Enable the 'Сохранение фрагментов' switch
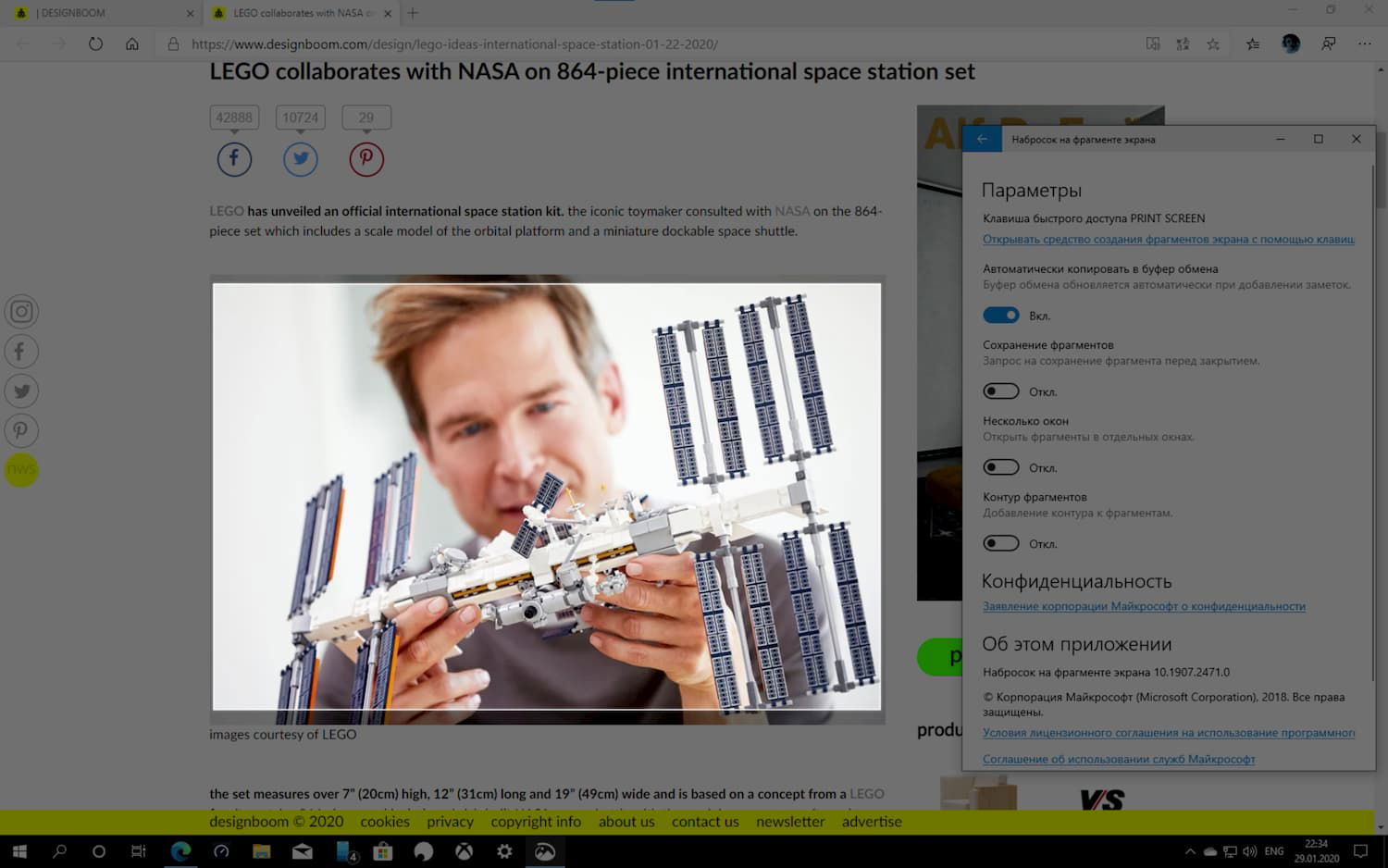This screenshot has width=1388, height=868. (1000, 391)
